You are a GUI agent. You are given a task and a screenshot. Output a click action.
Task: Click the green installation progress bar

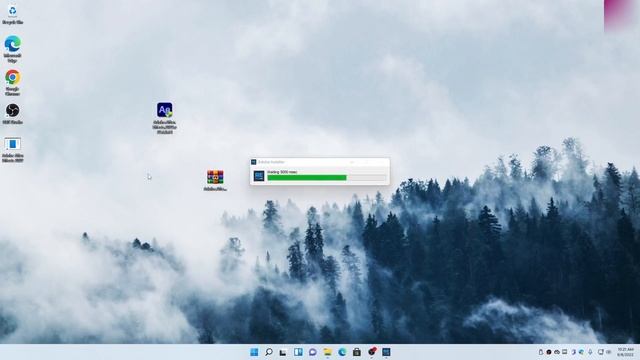tap(327, 178)
